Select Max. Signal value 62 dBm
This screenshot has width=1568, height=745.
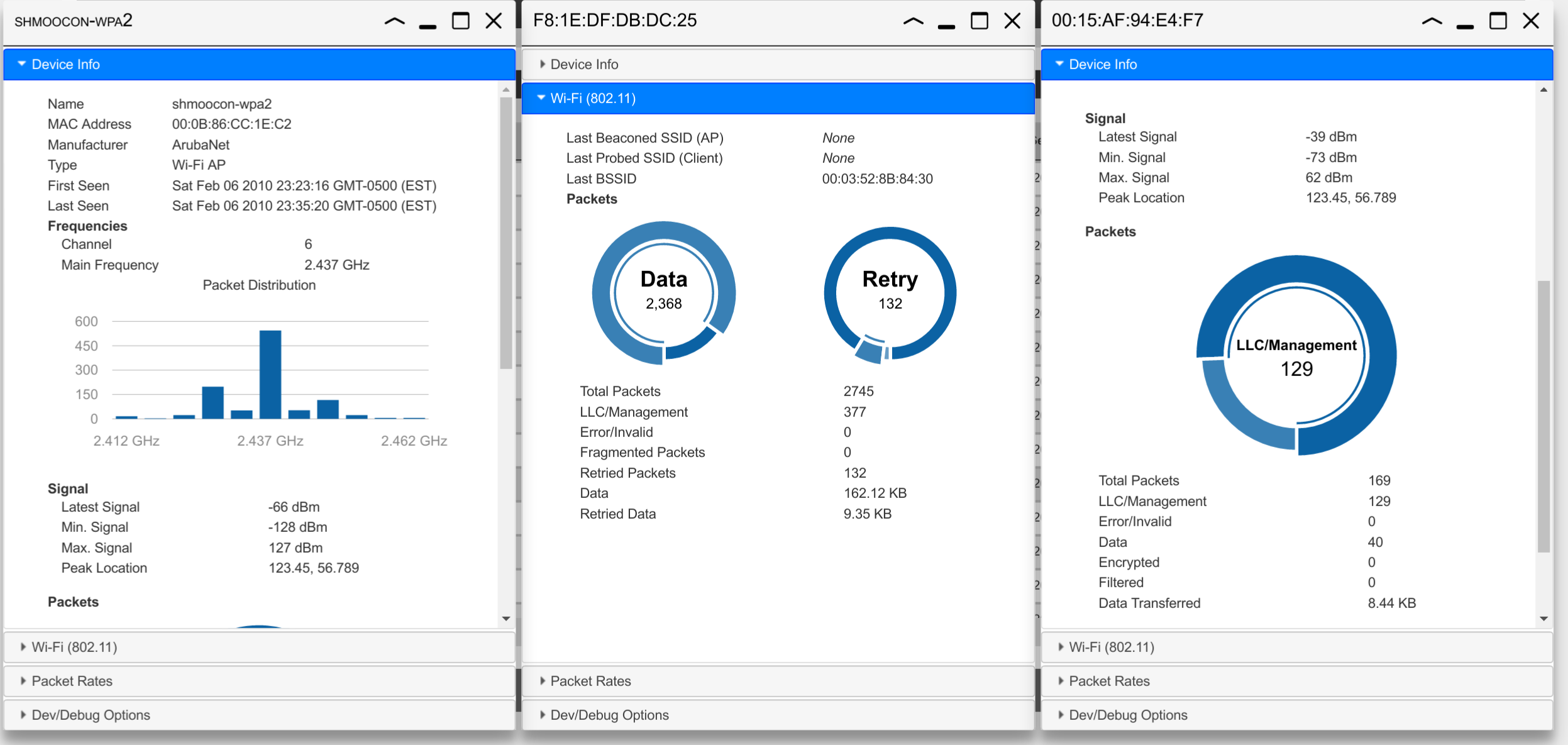point(1329,177)
